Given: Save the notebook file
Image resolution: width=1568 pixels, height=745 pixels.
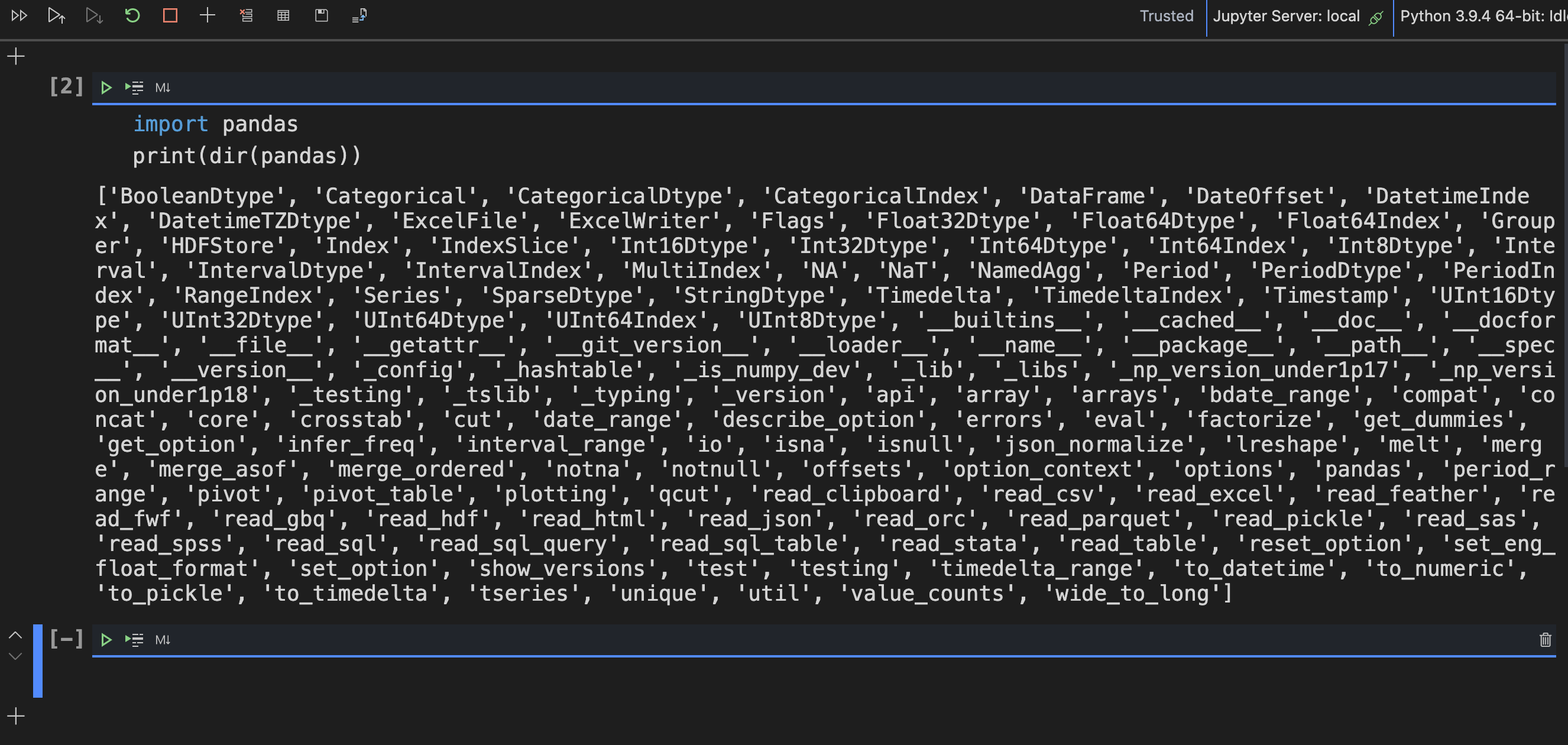Looking at the screenshot, I should pyautogui.click(x=322, y=15).
